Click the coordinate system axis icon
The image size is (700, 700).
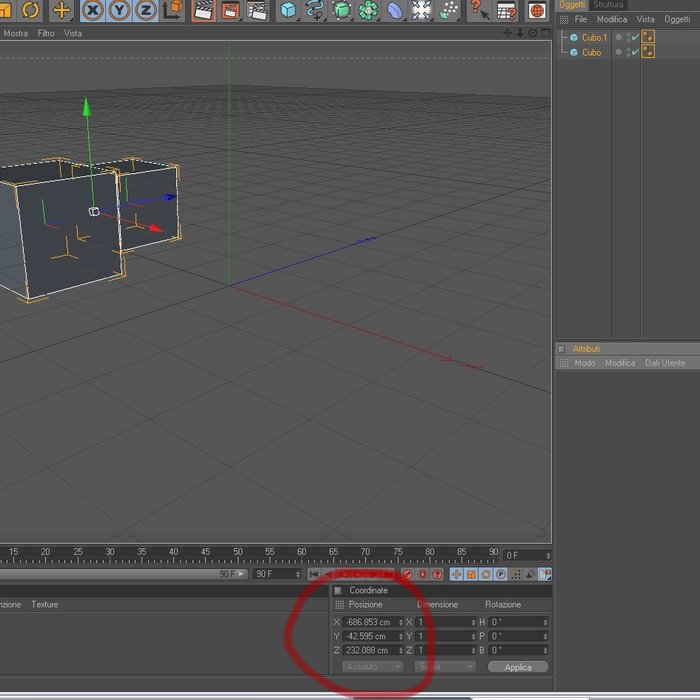point(172,10)
